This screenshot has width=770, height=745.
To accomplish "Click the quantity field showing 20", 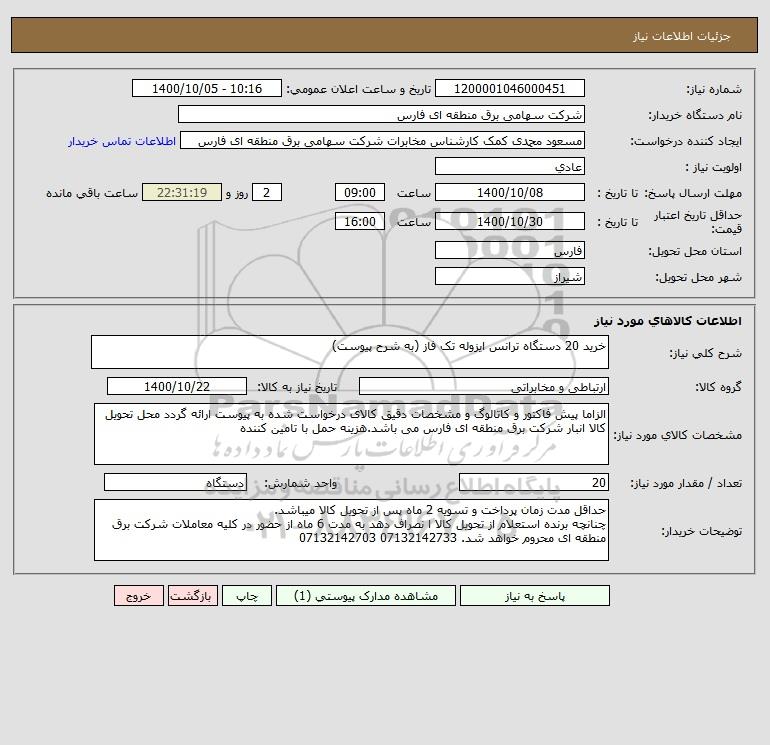I will (x=534, y=482).
